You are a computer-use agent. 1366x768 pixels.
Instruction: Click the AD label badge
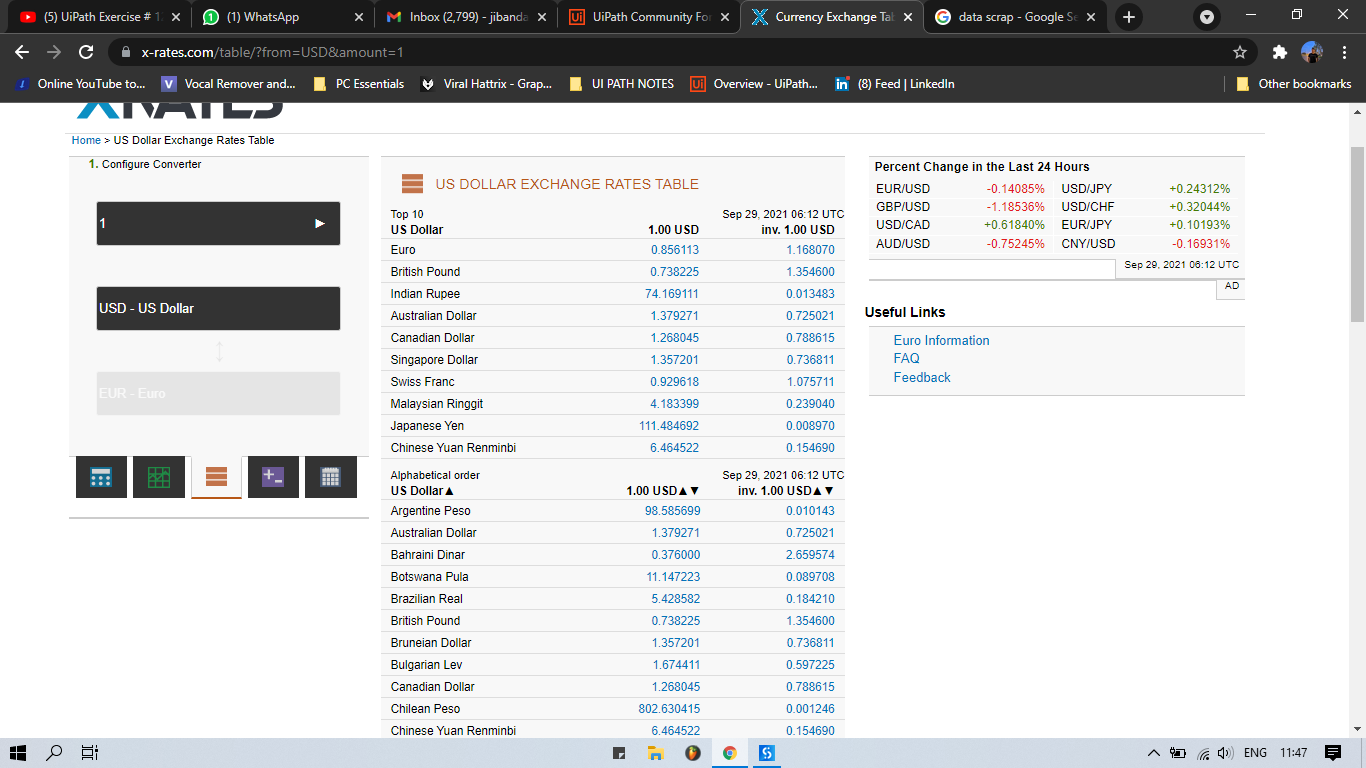(1232, 286)
